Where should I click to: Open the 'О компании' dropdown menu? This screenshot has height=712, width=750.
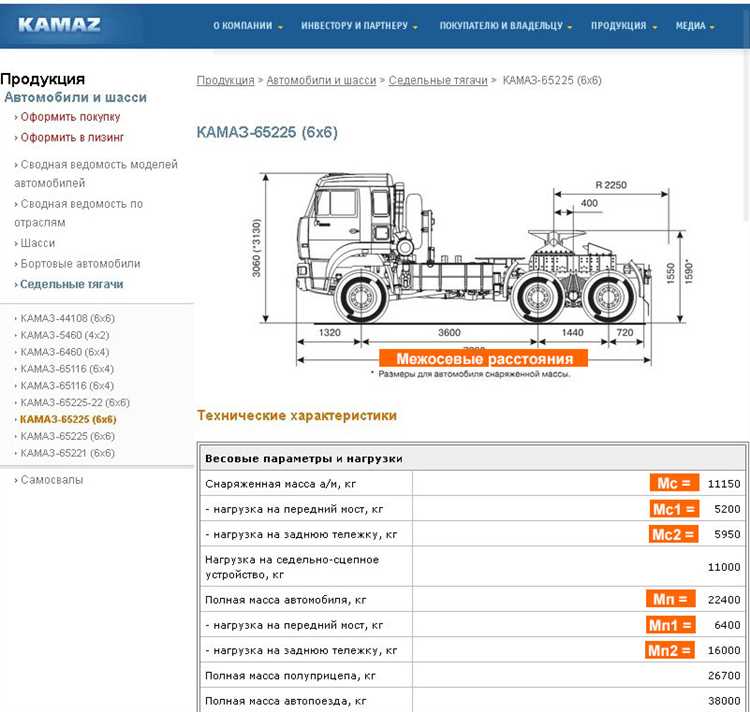tap(247, 26)
